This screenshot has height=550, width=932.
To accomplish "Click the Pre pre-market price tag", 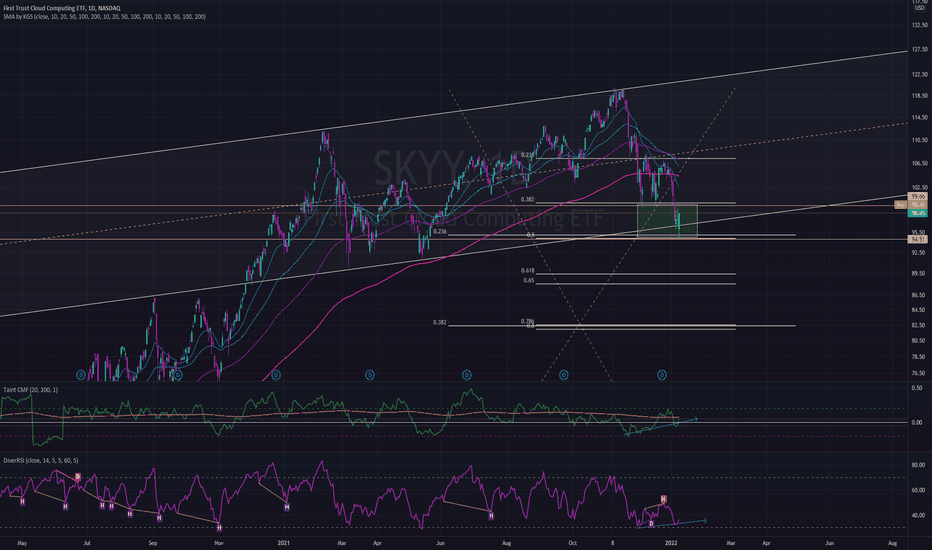I will [900, 205].
